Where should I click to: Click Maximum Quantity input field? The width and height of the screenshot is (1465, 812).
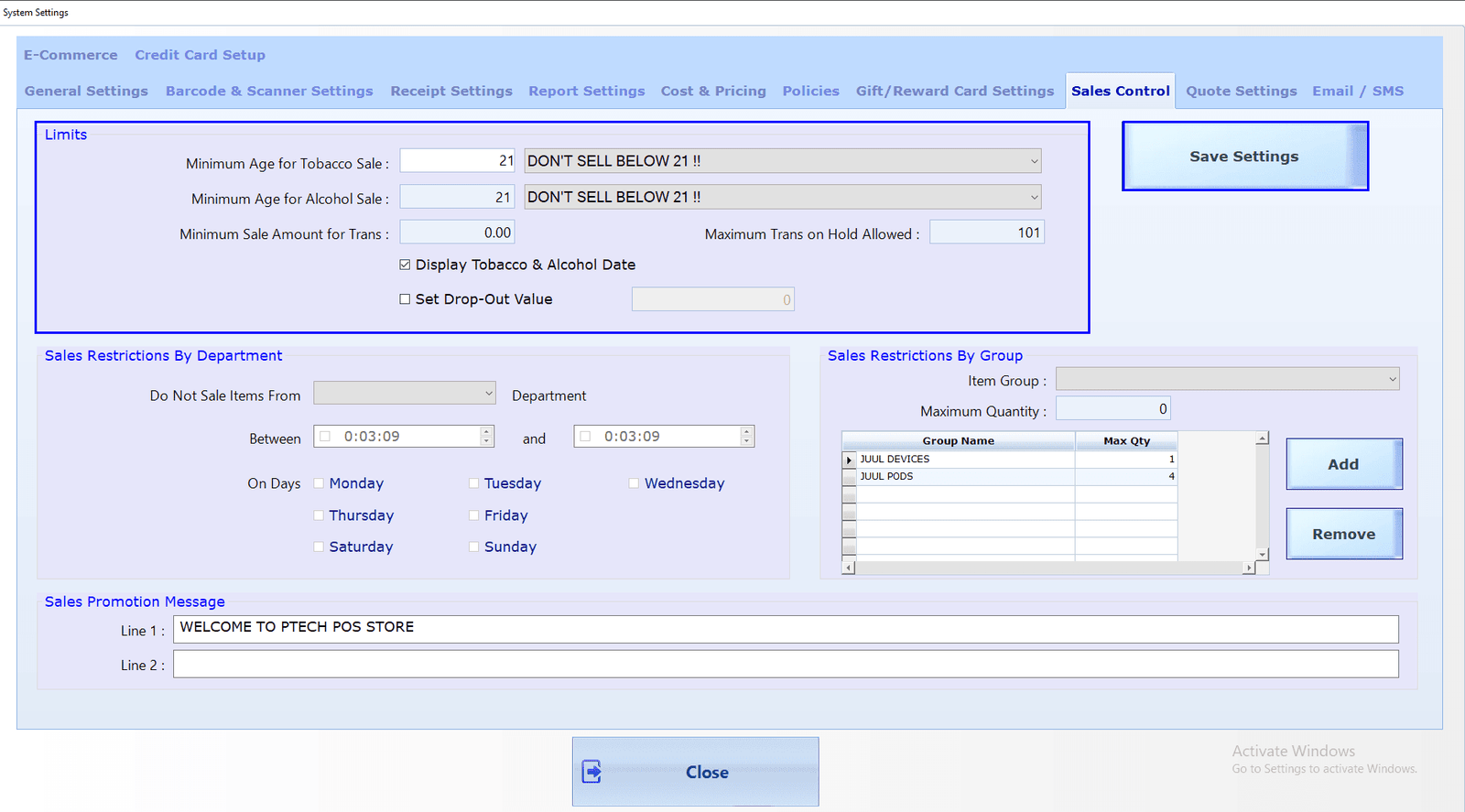pyautogui.click(x=1113, y=408)
